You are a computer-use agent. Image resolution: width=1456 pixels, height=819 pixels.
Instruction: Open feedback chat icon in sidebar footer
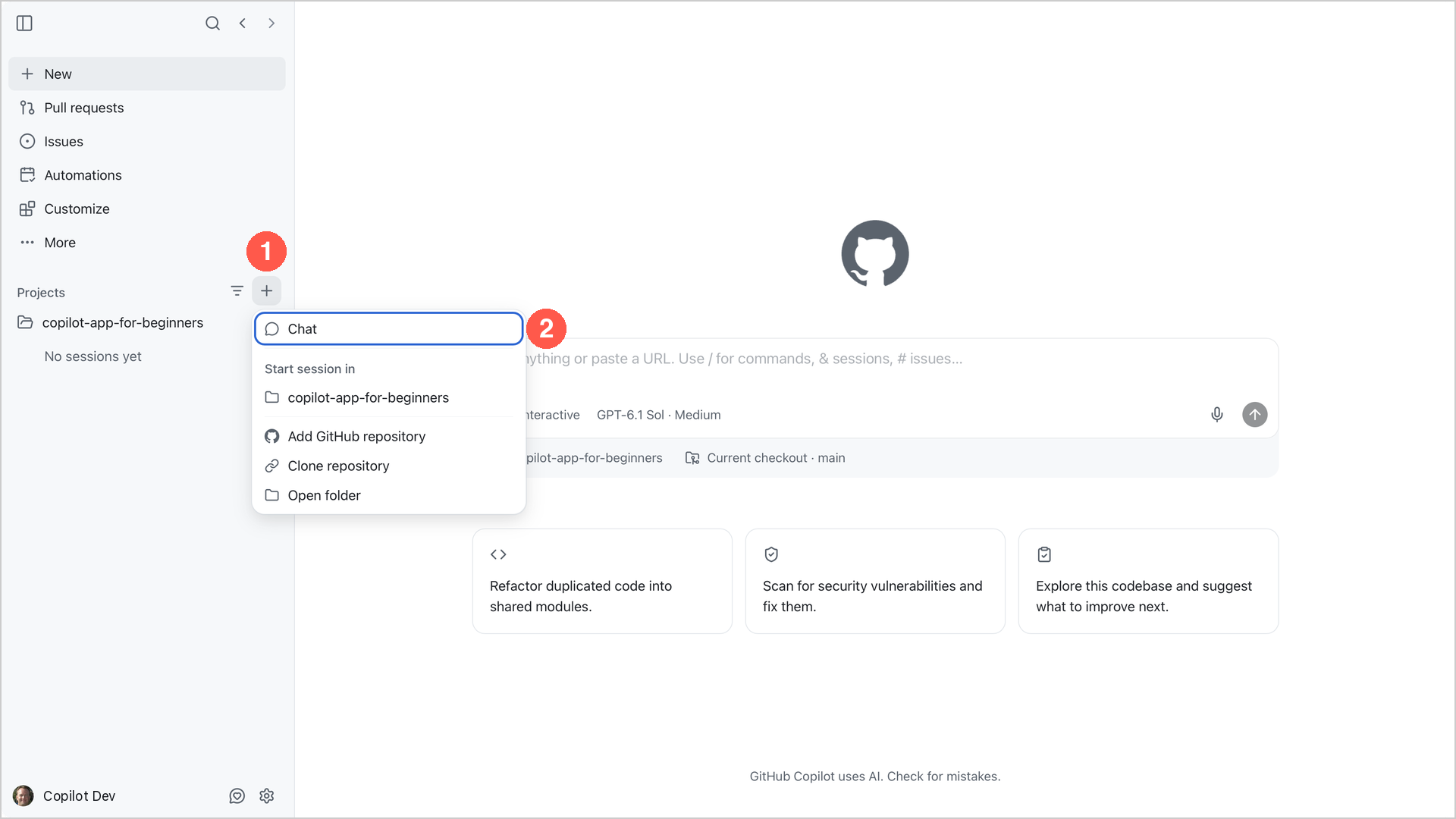coord(237,795)
